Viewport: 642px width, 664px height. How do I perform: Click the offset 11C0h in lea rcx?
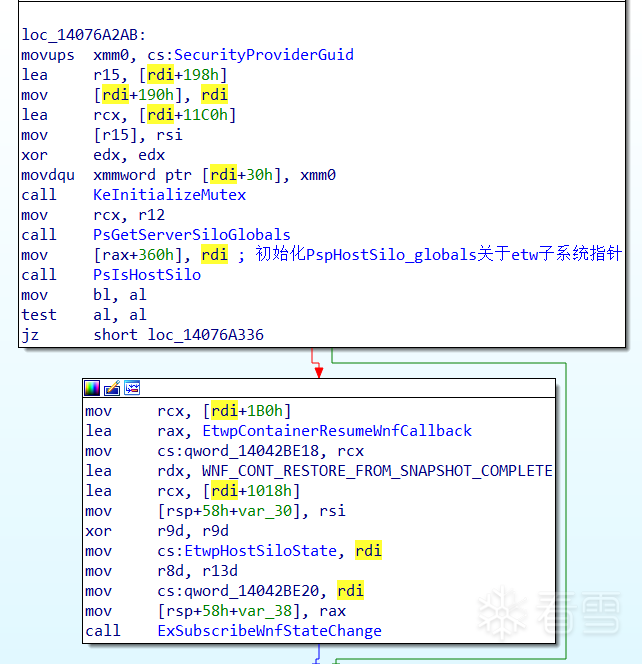tap(205, 115)
